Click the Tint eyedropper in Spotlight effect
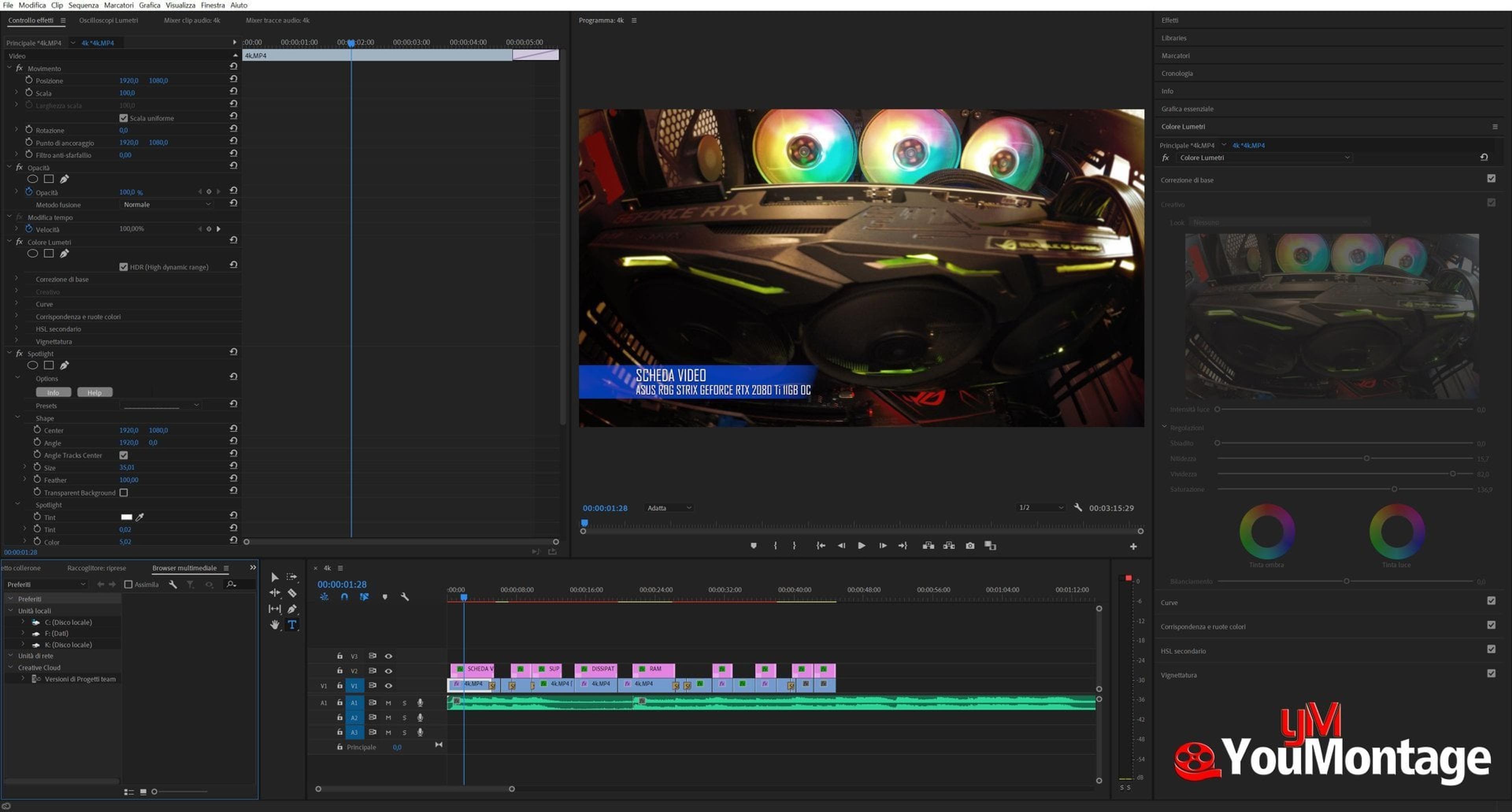 click(140, 517)
